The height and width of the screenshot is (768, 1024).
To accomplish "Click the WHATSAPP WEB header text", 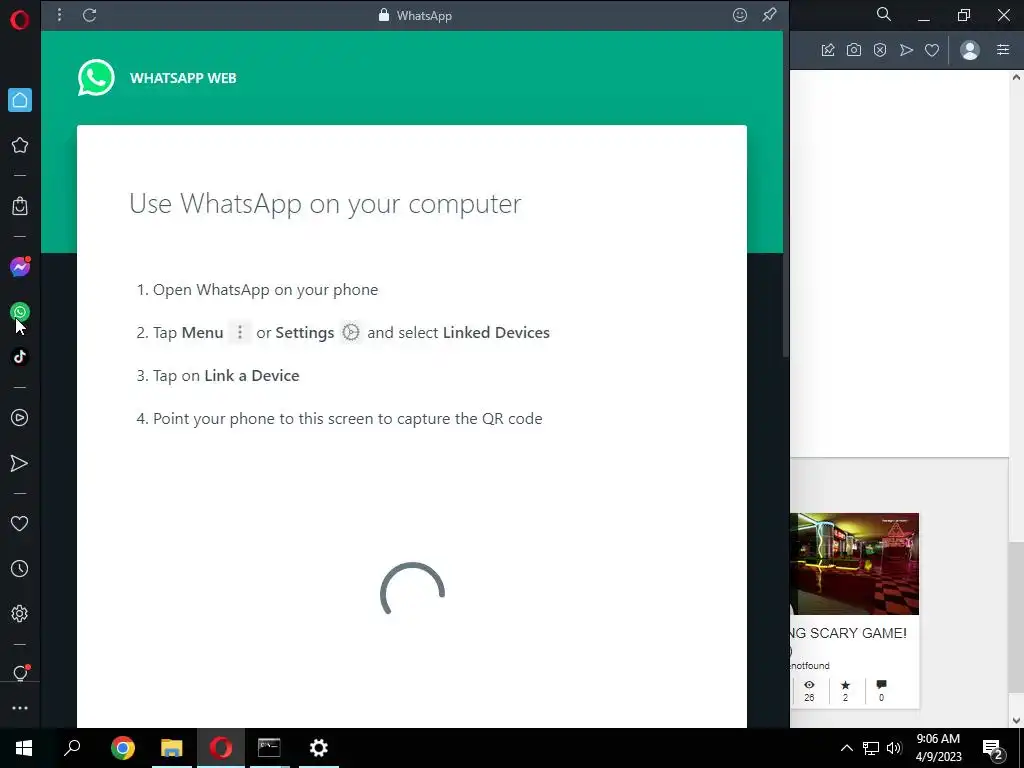I will 183,78.
